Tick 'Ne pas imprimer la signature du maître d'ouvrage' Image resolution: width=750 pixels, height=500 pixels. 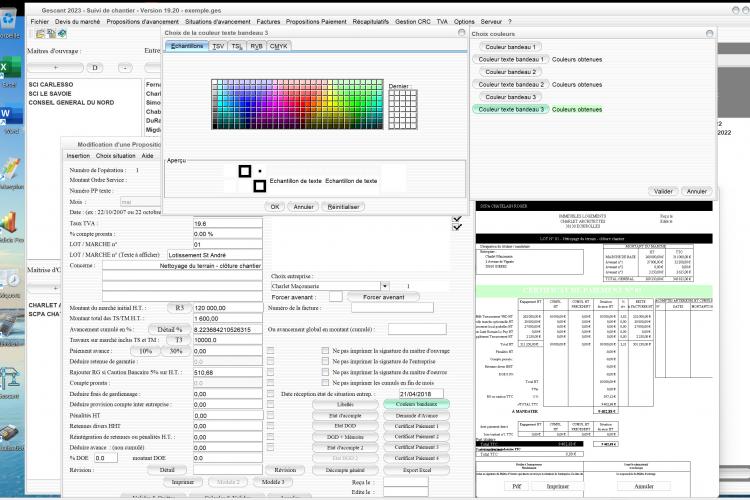[x=326, y=351]
